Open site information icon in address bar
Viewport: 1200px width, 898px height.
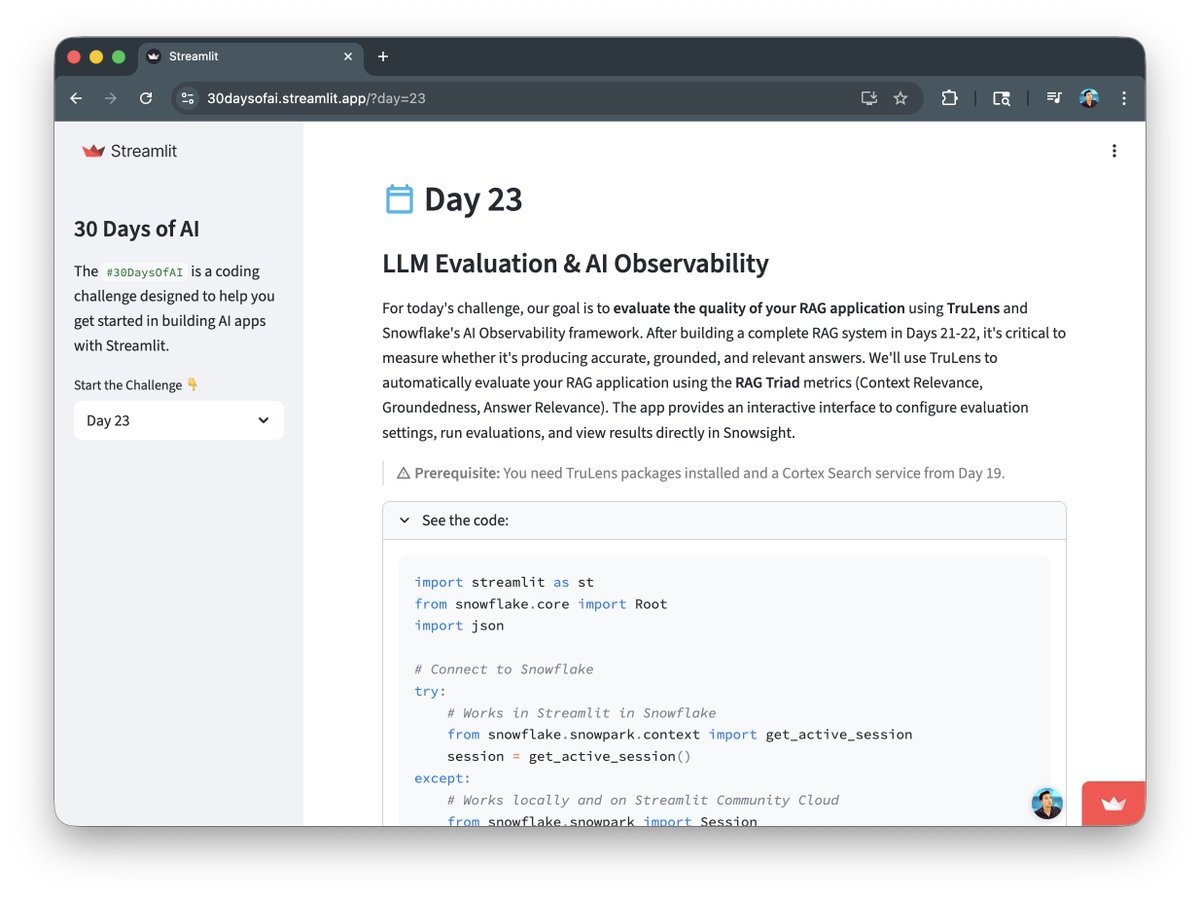[187, 98]
